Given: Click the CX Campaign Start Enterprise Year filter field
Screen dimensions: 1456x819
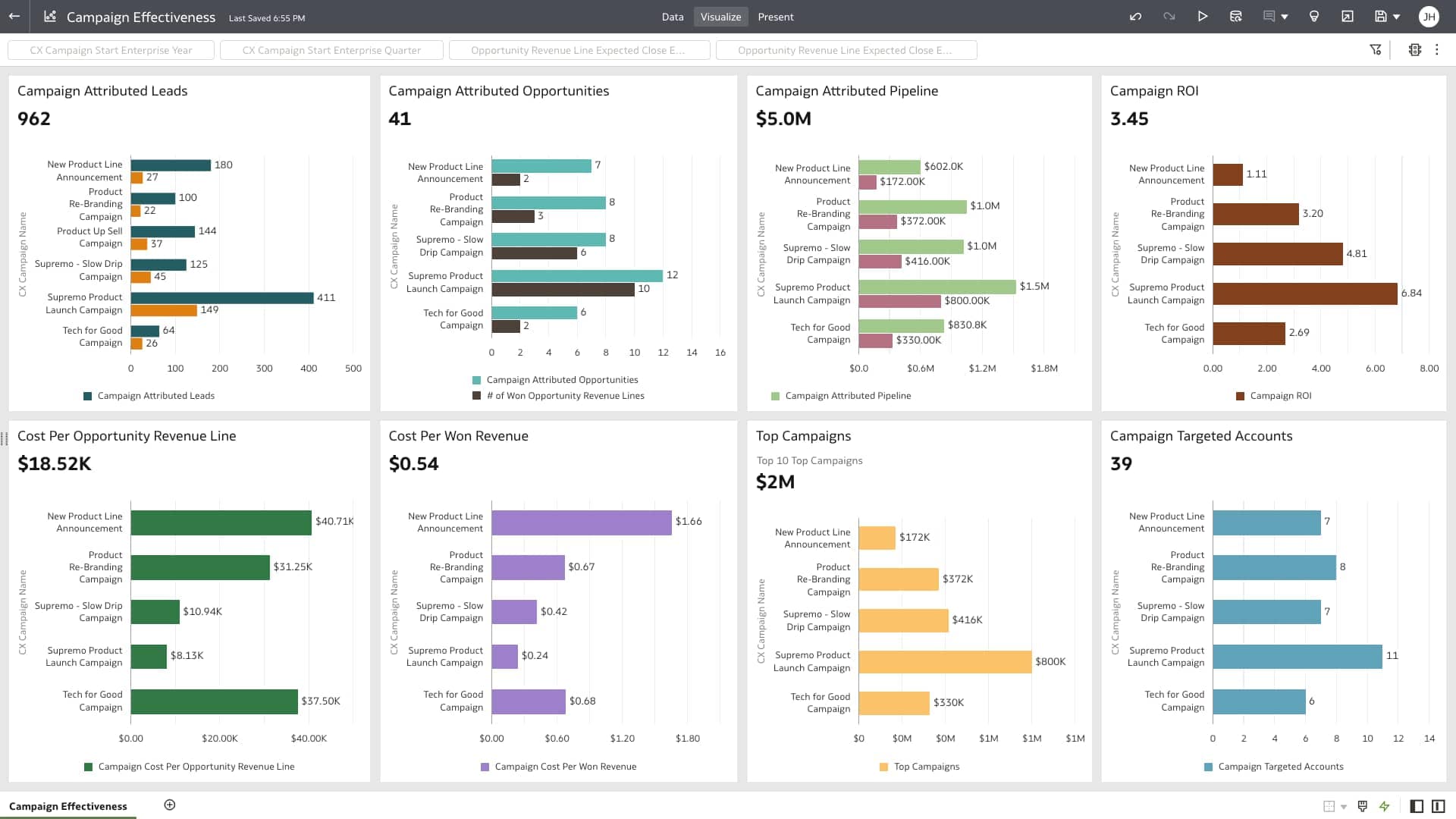Looking at the screenshot, I should pos(111,49).
